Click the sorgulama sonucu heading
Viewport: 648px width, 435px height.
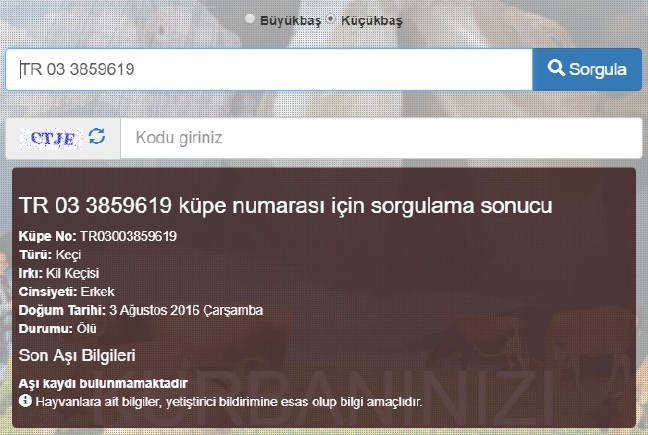285,205
